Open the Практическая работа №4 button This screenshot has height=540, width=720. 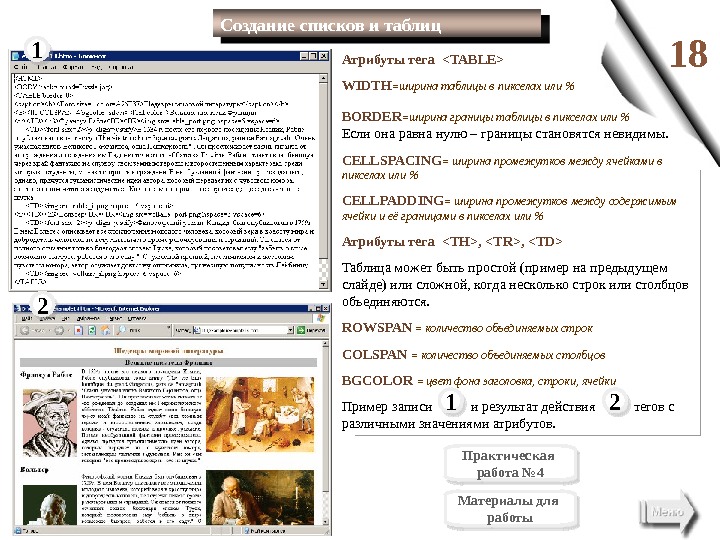coord(510,464)
